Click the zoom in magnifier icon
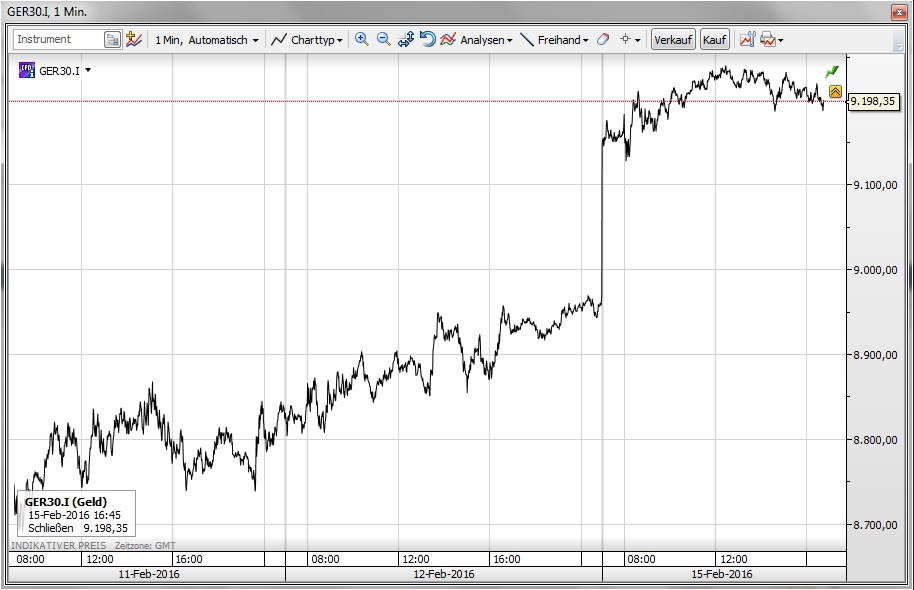The image size is (914, 590). coord(361,39)
